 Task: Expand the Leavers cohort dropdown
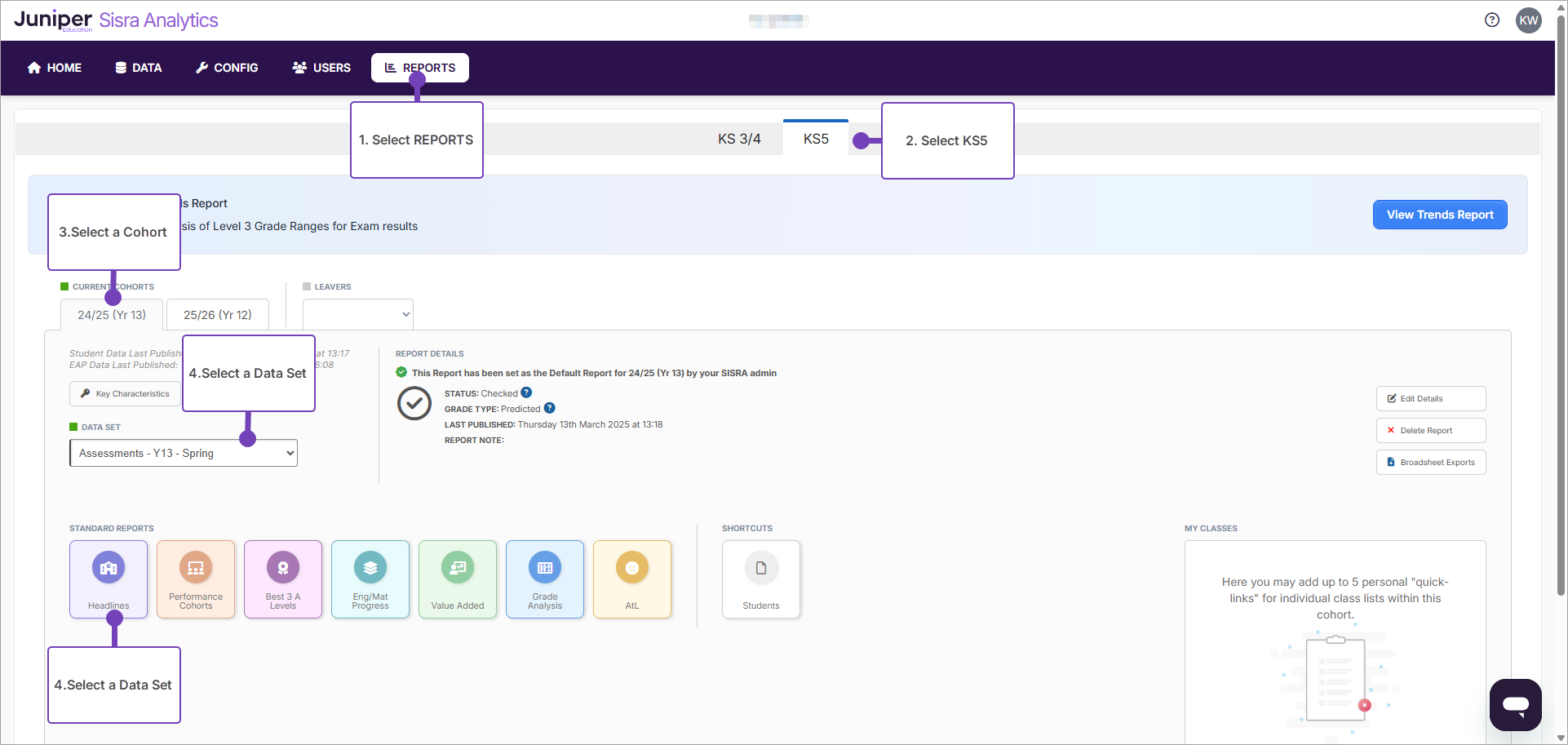[x=357, y=314]
